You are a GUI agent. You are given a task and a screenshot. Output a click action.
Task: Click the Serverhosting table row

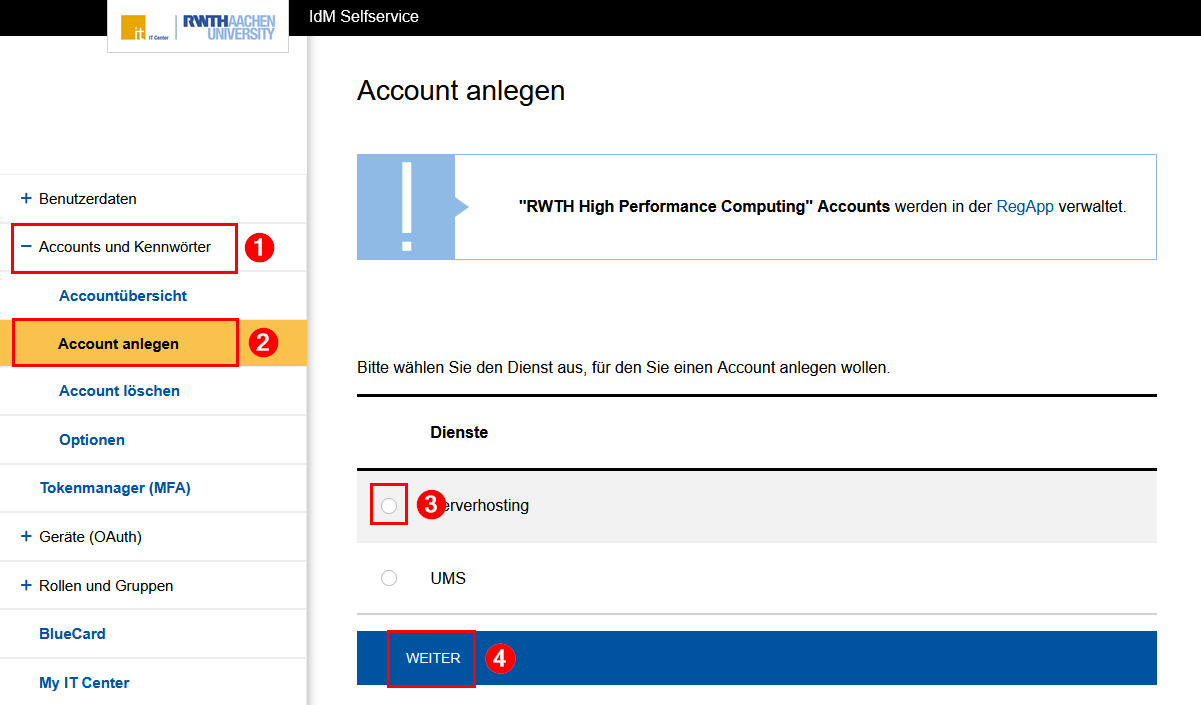pos(700,505)
